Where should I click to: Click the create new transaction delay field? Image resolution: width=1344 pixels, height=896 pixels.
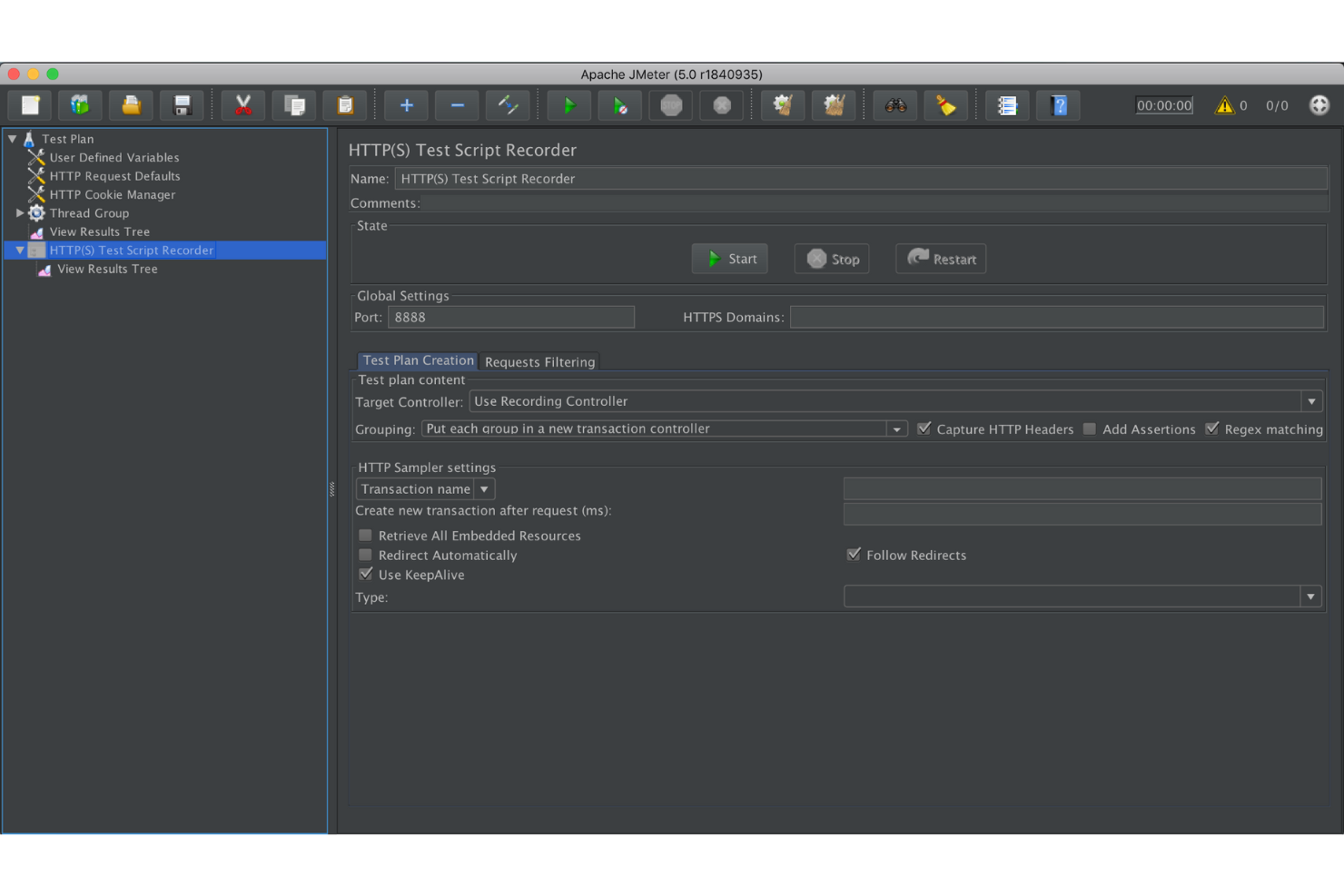pyautogui.click(x=1082, y=514)
